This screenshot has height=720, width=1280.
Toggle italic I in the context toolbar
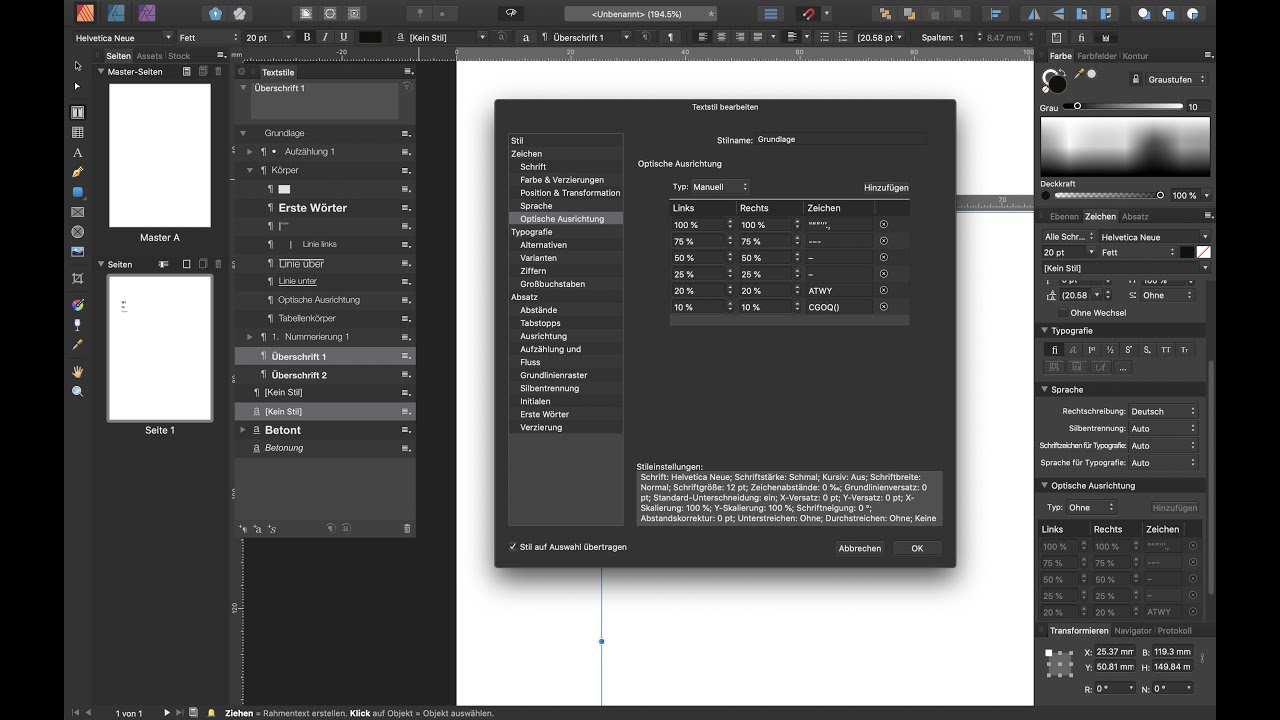click(x=325, y=37)
